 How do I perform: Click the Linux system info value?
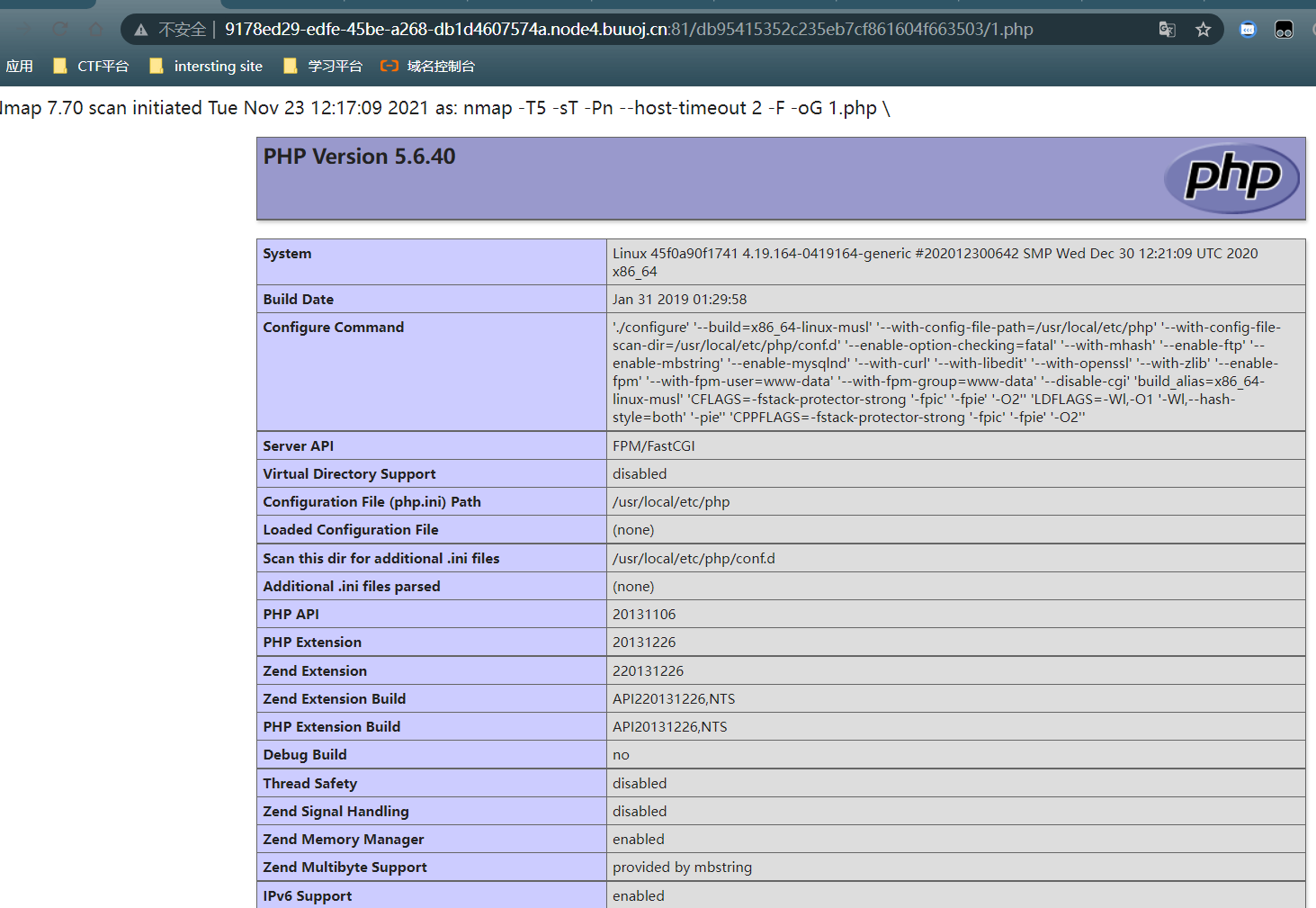tap(936, 263)
